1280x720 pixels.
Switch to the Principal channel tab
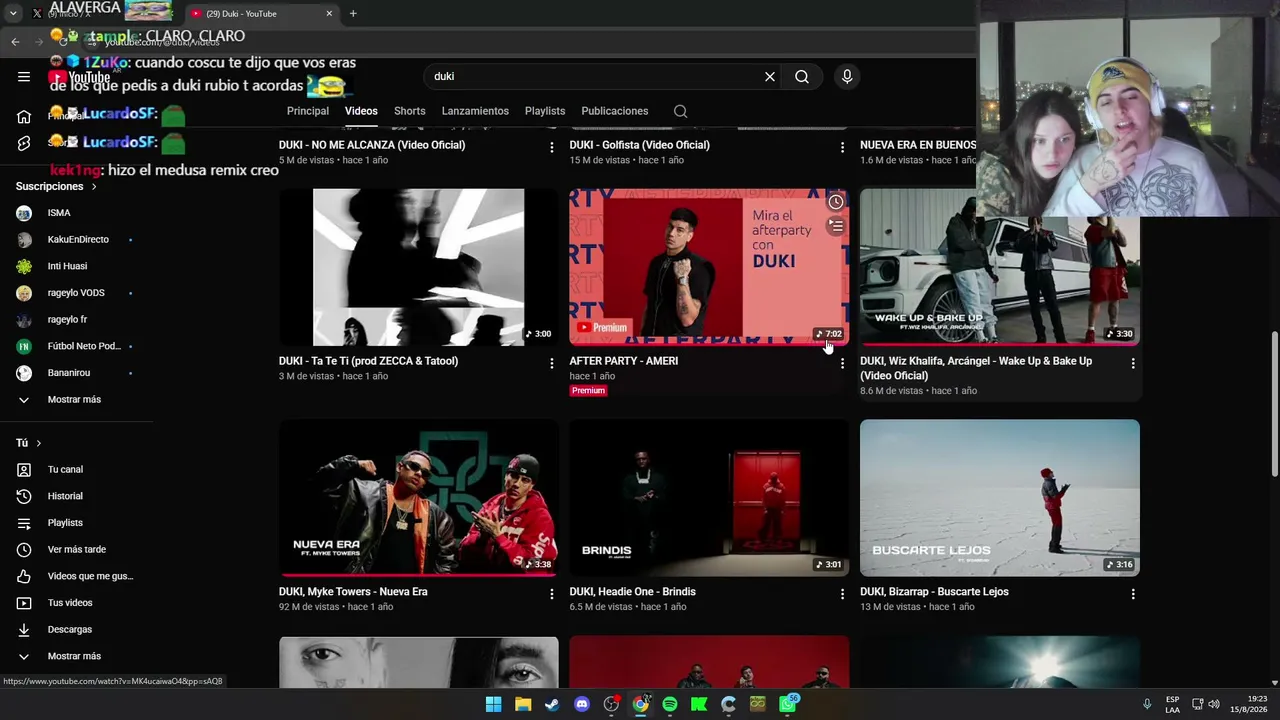[308, 111]
